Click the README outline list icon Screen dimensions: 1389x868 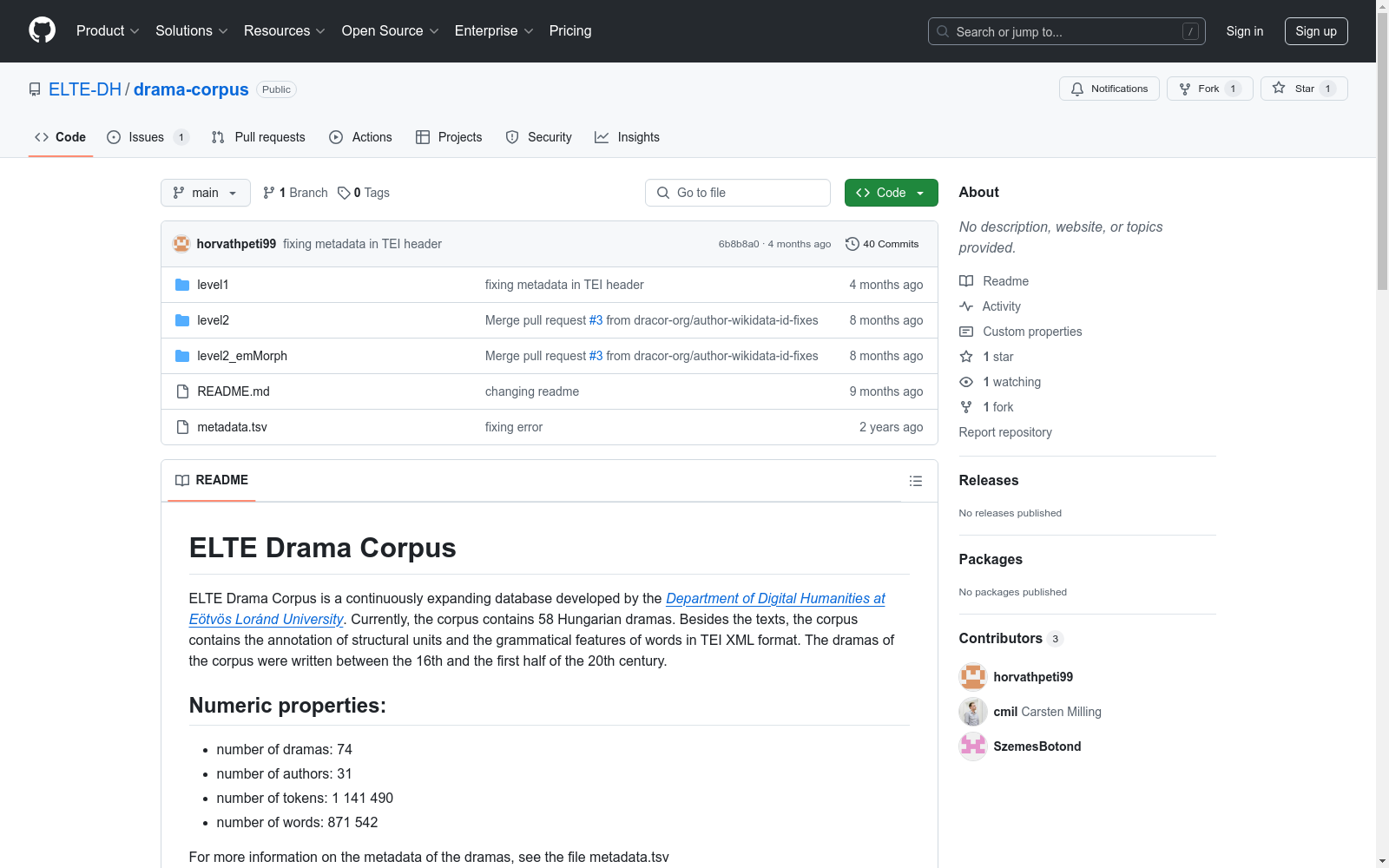(915, 481)
